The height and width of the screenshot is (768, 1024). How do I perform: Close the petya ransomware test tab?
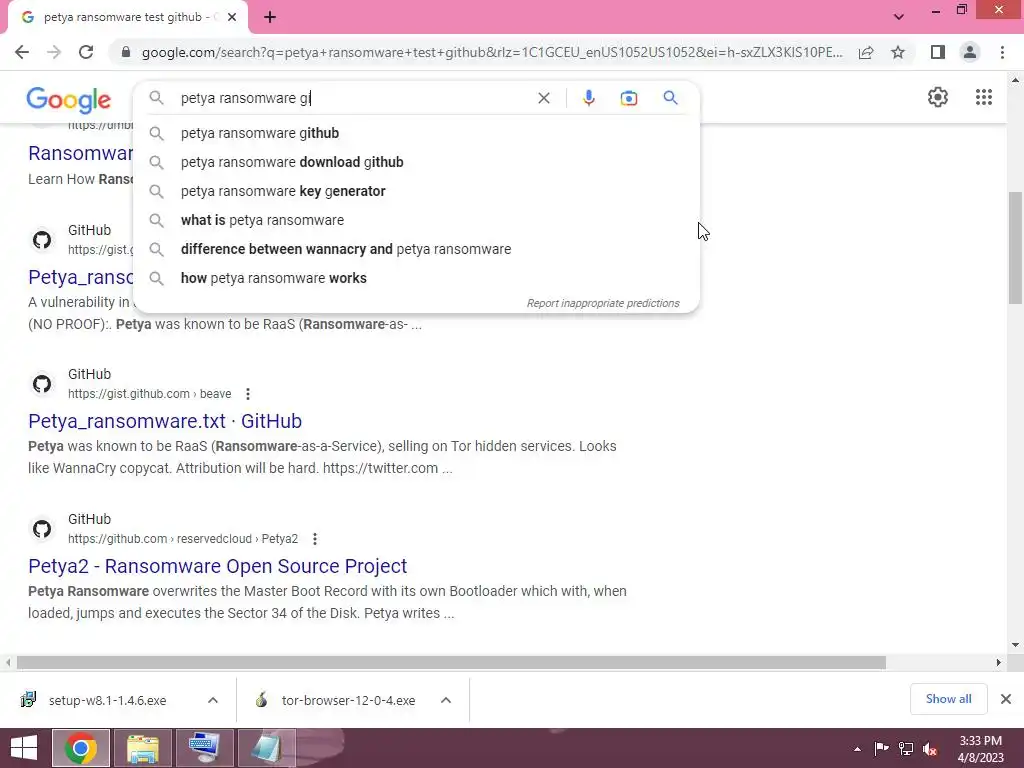coord(232,17)
